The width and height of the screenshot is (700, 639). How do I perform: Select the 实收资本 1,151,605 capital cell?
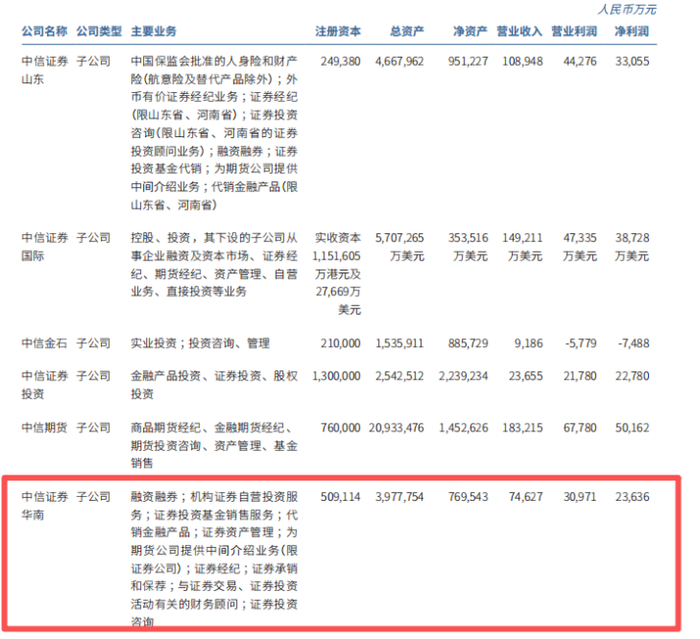337,274
